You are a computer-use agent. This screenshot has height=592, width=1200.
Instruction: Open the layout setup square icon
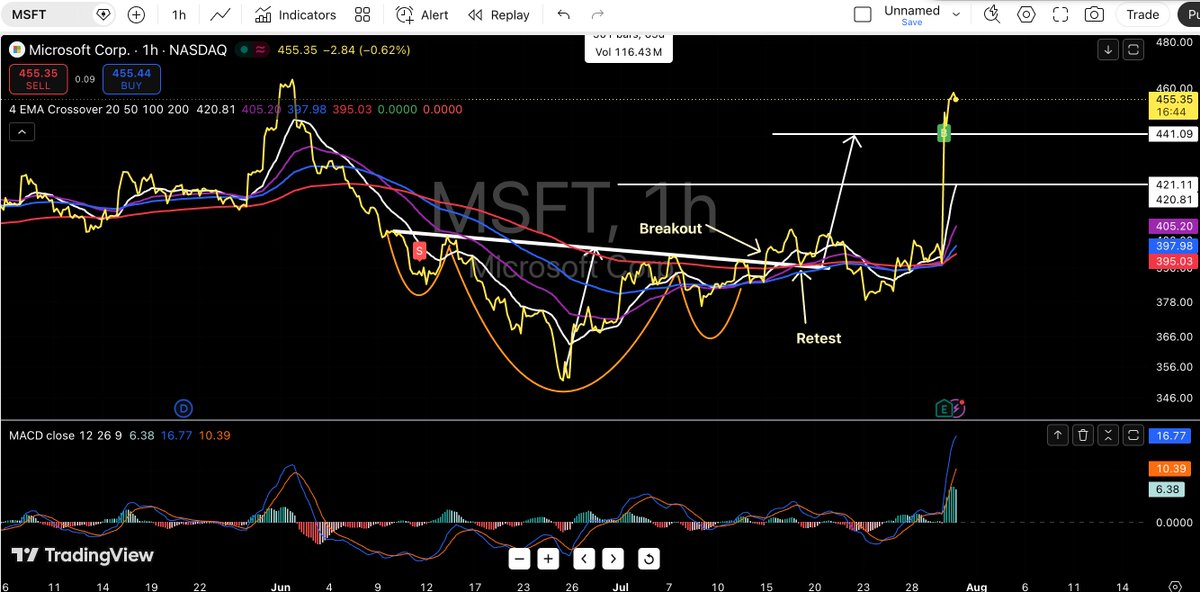(x=862, y=15)
